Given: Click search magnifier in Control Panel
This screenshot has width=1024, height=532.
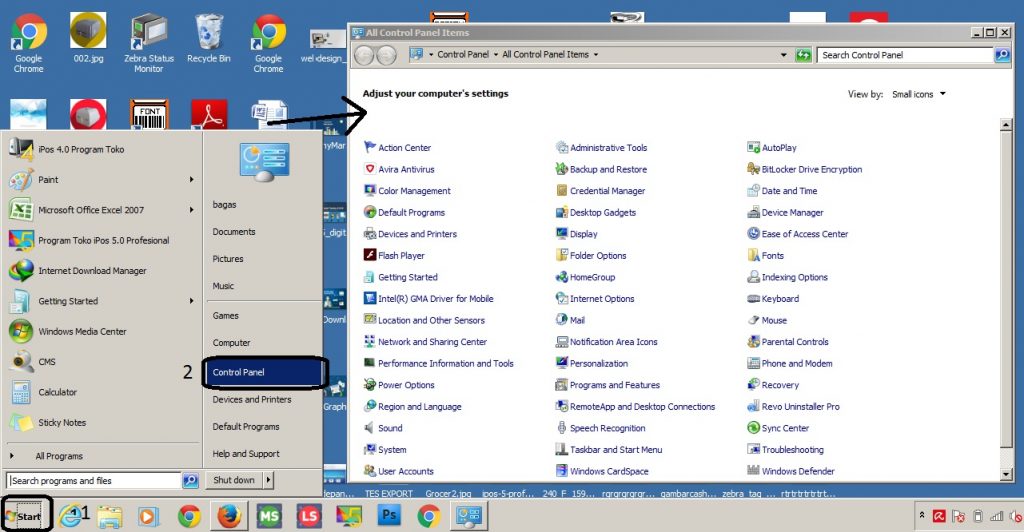Looking at the screenshot, I should tap(1002, 55).
